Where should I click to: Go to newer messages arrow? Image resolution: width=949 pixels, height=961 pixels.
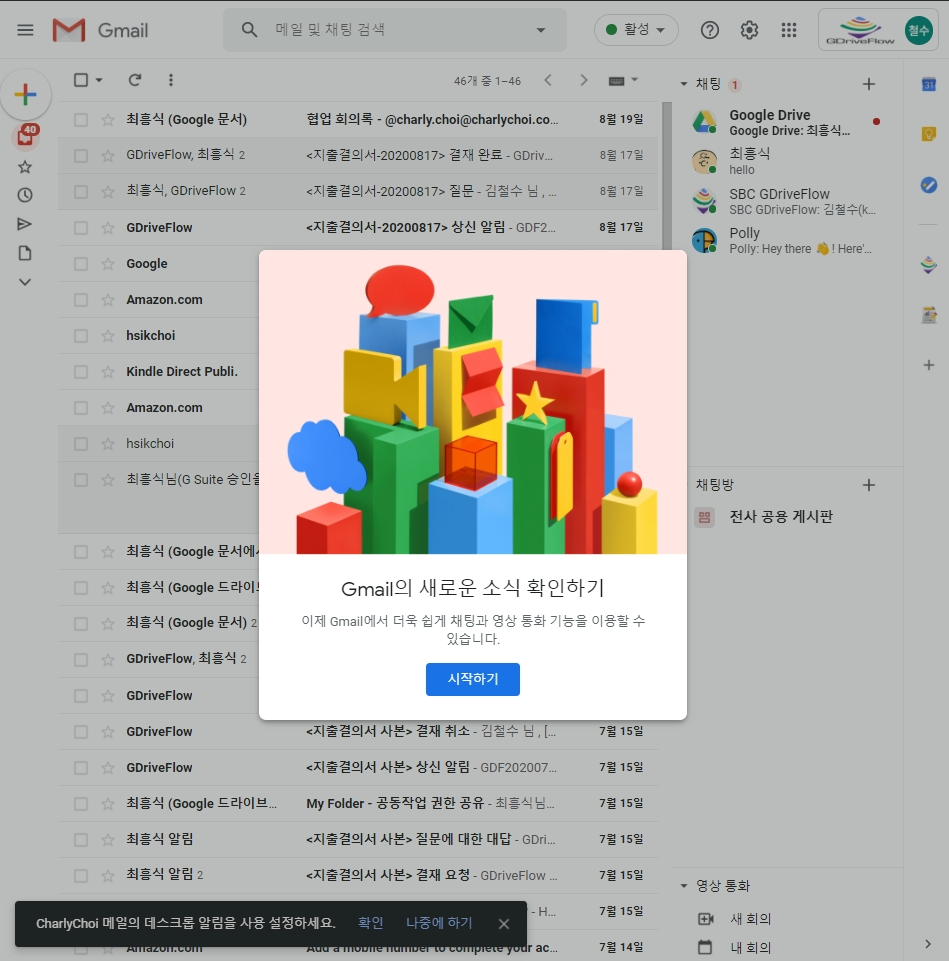pyautogui.click(x=548, y=80)
